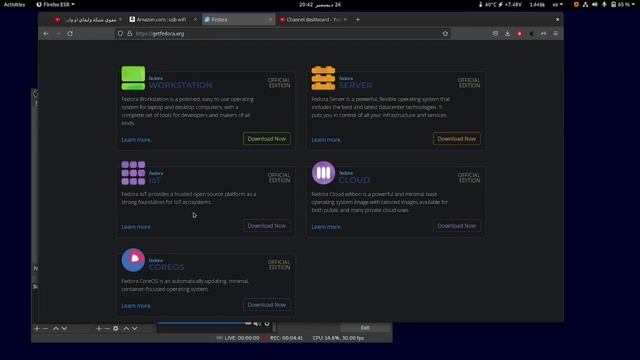Screen dimensions: 640x360
Task: Open the Firefox downloads panel
Action: 507,33
